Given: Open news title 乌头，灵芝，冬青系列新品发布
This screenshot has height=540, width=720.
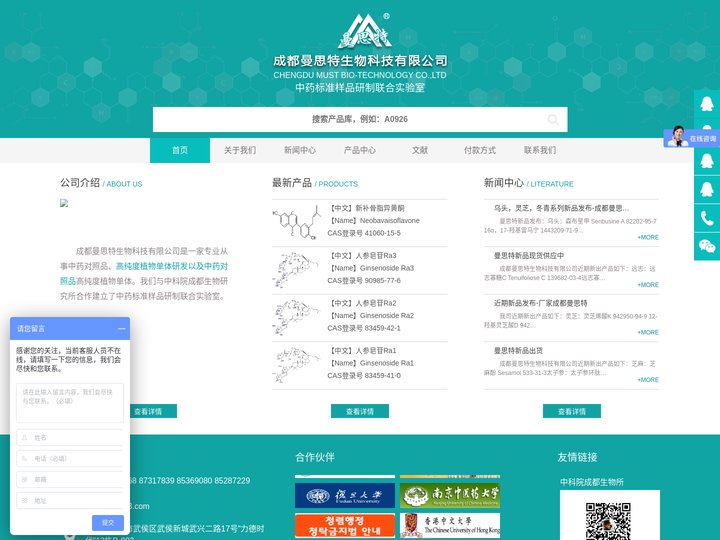Looking at the screenshot, I should (x=561, y=208).
